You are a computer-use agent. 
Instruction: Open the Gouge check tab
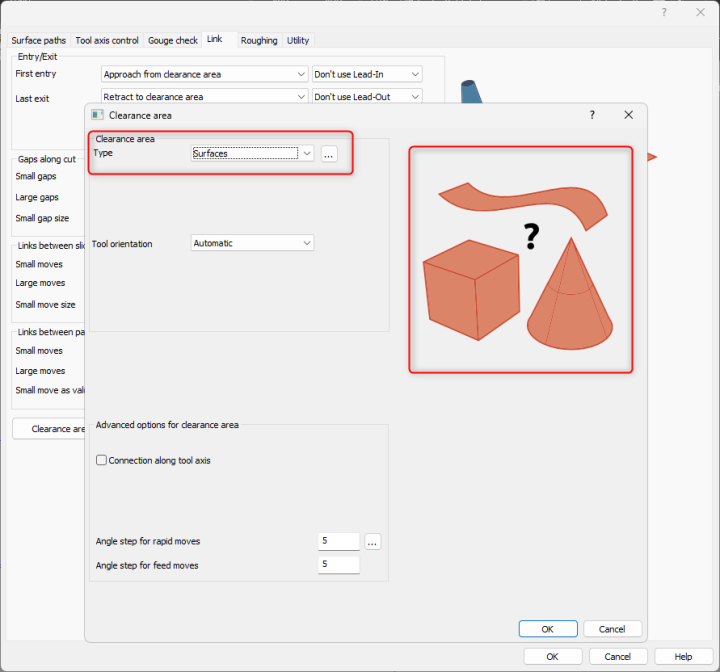pos(173,40)
